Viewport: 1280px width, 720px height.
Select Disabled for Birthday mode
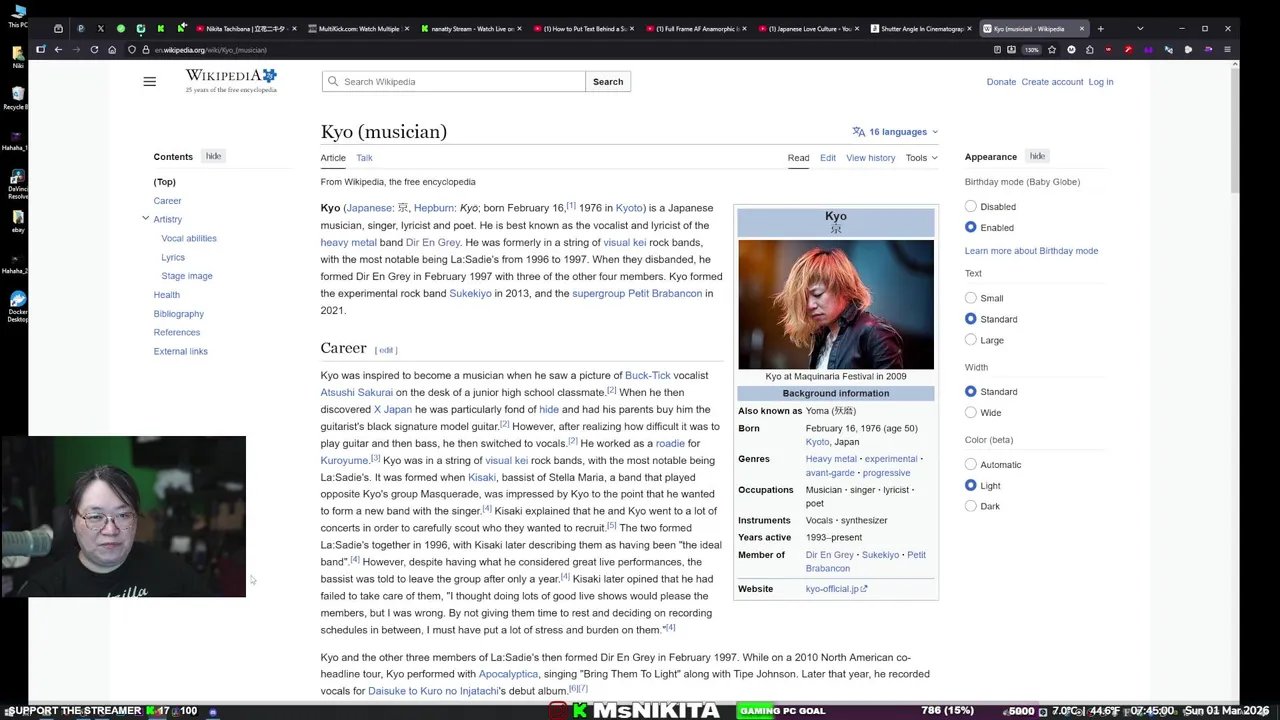point(970,207)
